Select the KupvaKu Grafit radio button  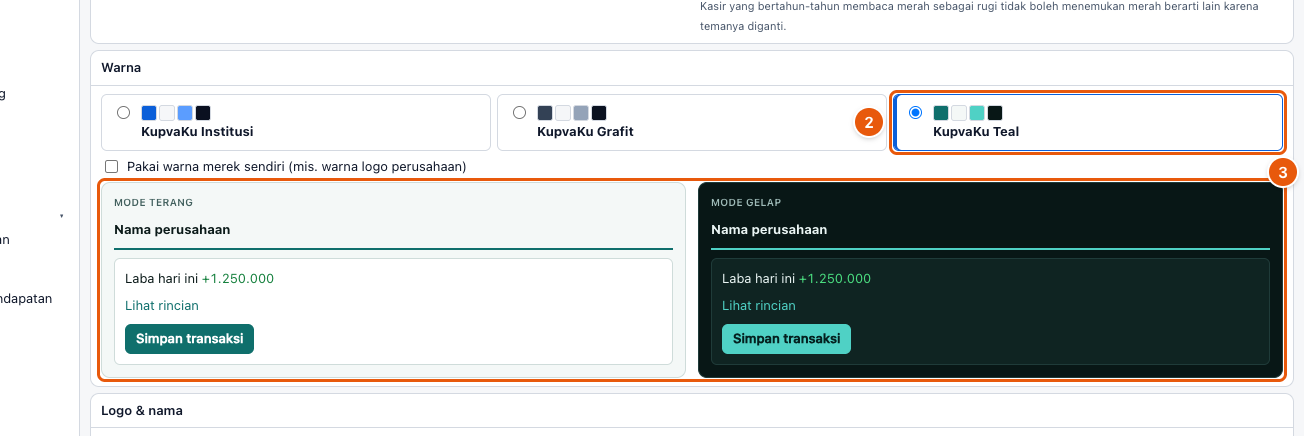[519, 112]
